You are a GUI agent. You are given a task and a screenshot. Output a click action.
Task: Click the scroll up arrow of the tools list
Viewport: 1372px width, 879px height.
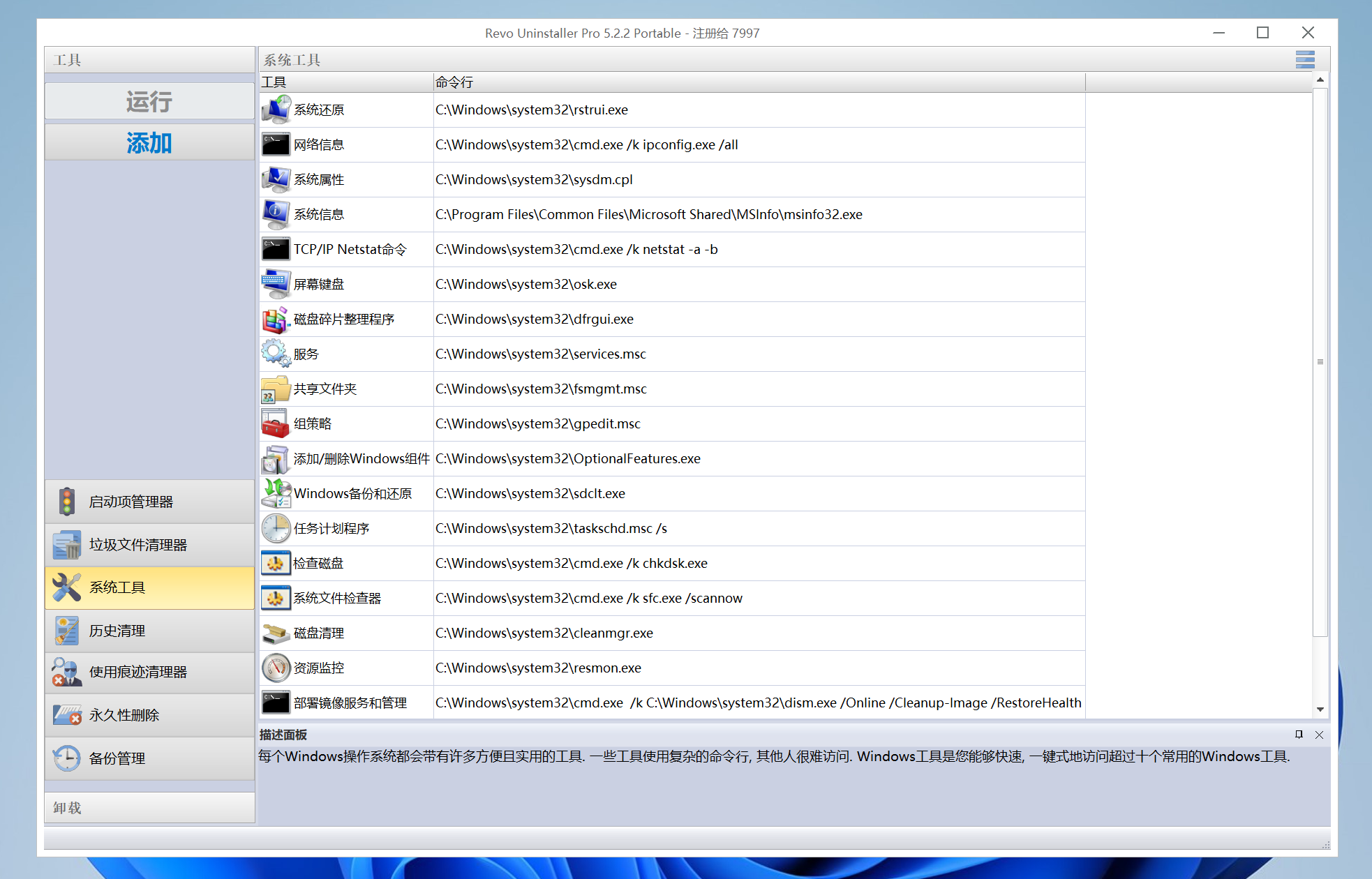(x=1320, y=80)
